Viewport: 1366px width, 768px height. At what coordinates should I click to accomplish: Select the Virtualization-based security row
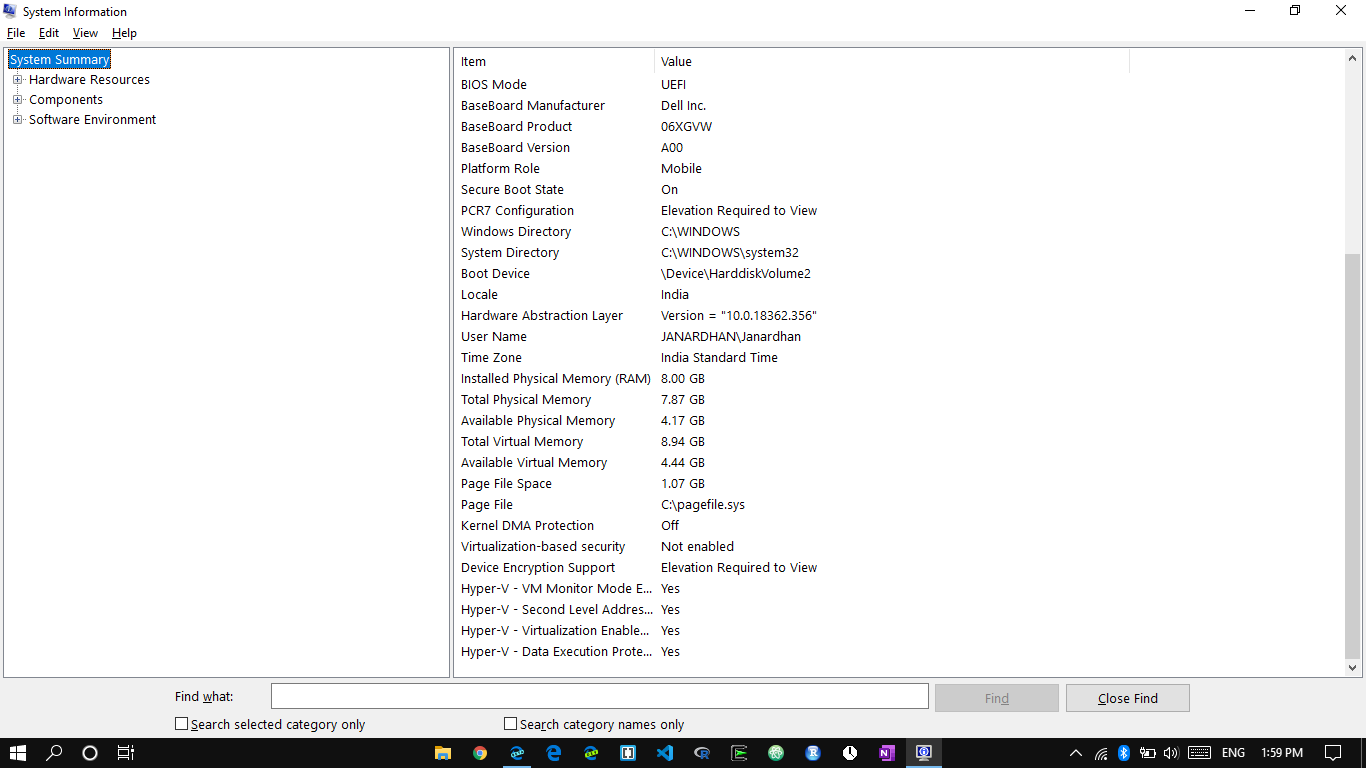(792, 547)
